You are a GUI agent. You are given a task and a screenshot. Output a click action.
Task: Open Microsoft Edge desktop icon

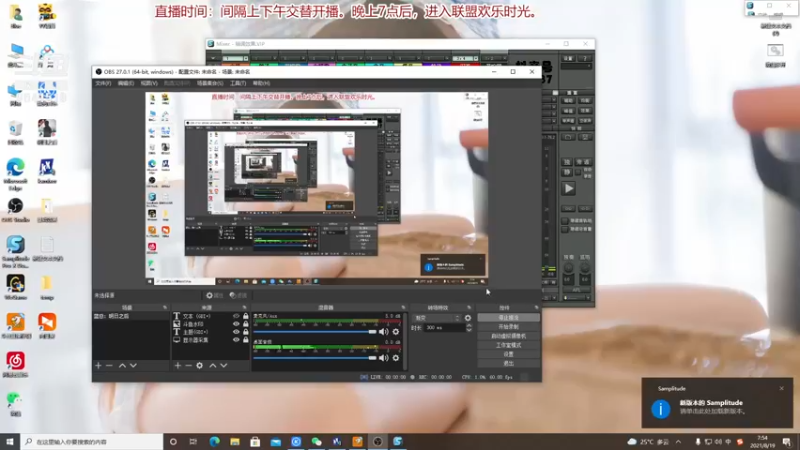[x=15, y=173]
